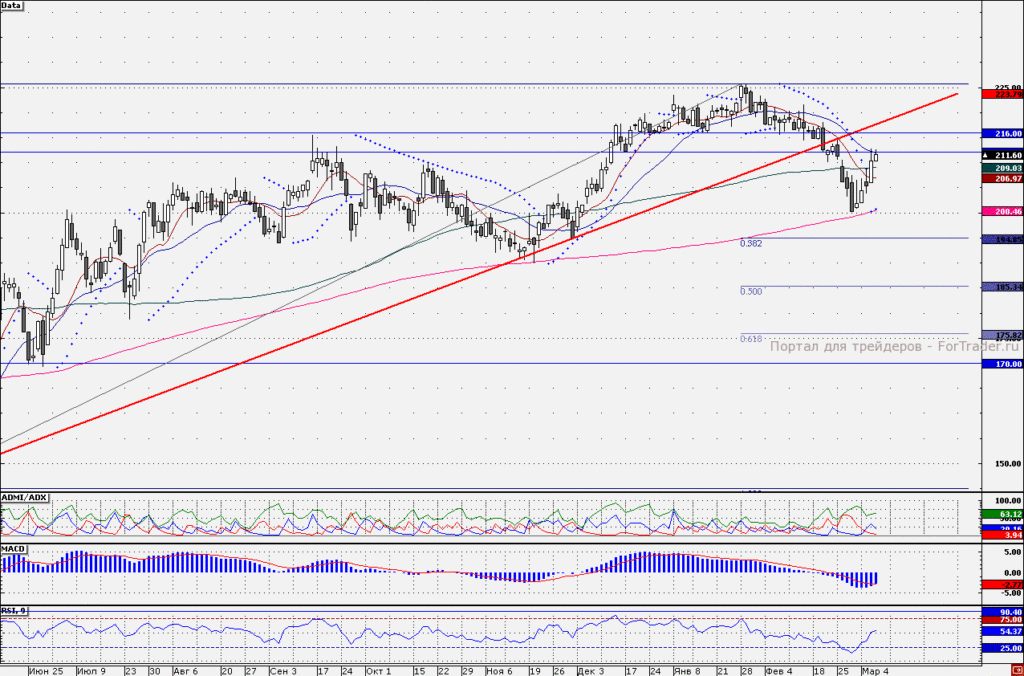The image size is (1024, 676).
Task: Click the MACD indicator panel label
Action: [14, 549]
